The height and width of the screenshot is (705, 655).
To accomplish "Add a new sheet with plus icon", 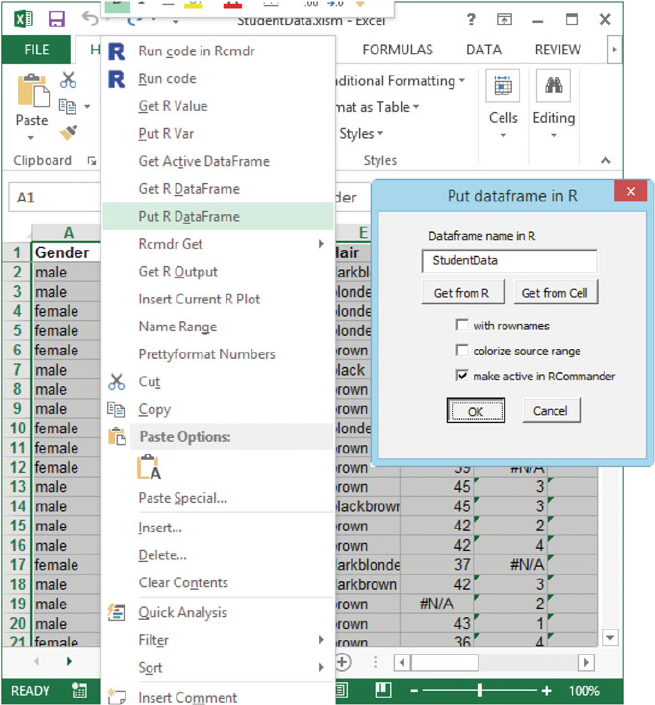I will coord(343,662).
